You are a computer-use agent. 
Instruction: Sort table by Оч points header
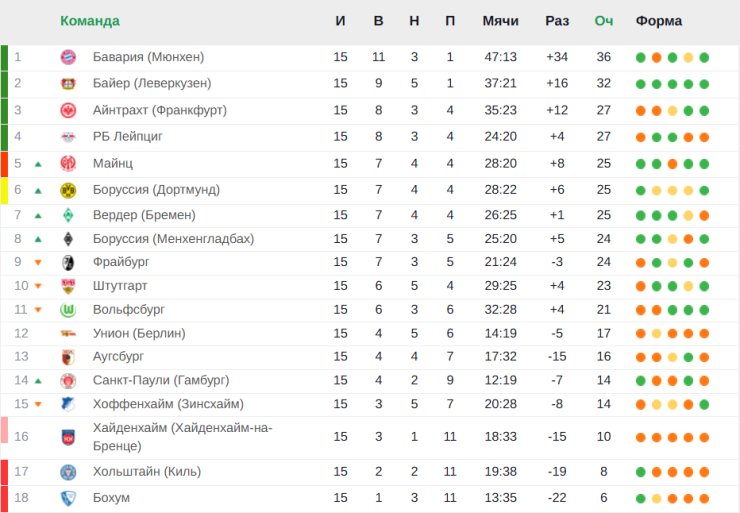pos(604,21)
